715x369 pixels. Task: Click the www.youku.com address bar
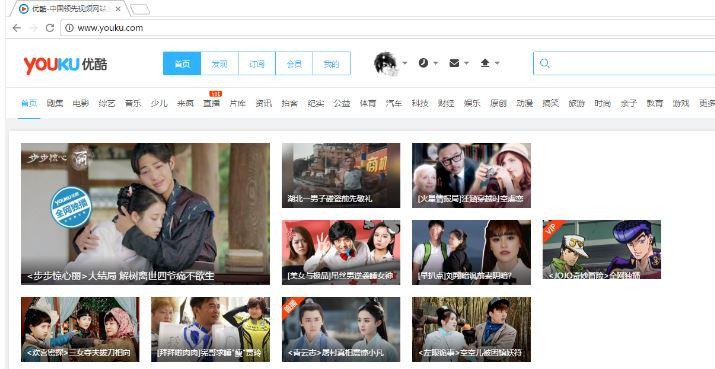388,28
